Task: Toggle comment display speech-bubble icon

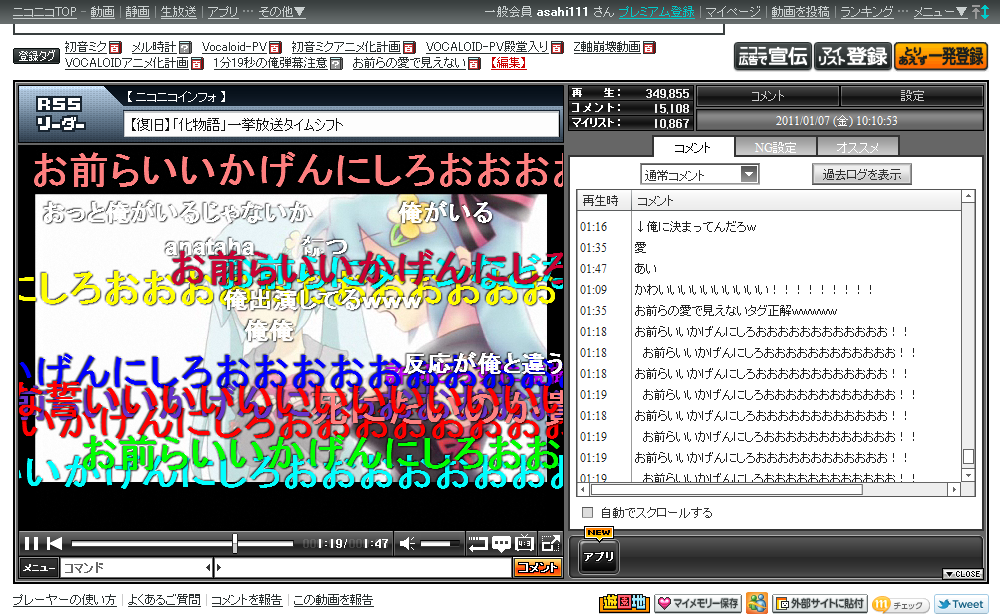Action: (x=501, y=544)
